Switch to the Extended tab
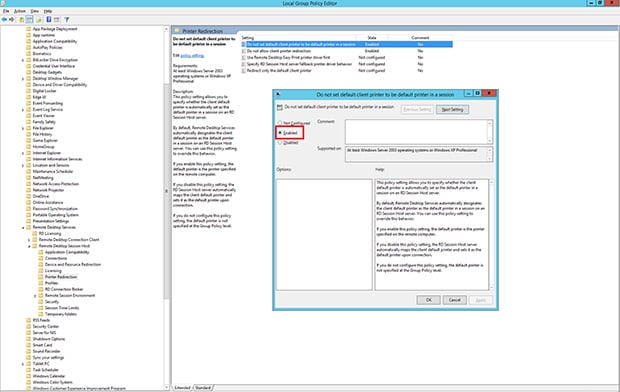Viewport: 620px width, 392px height. [182, 388]
